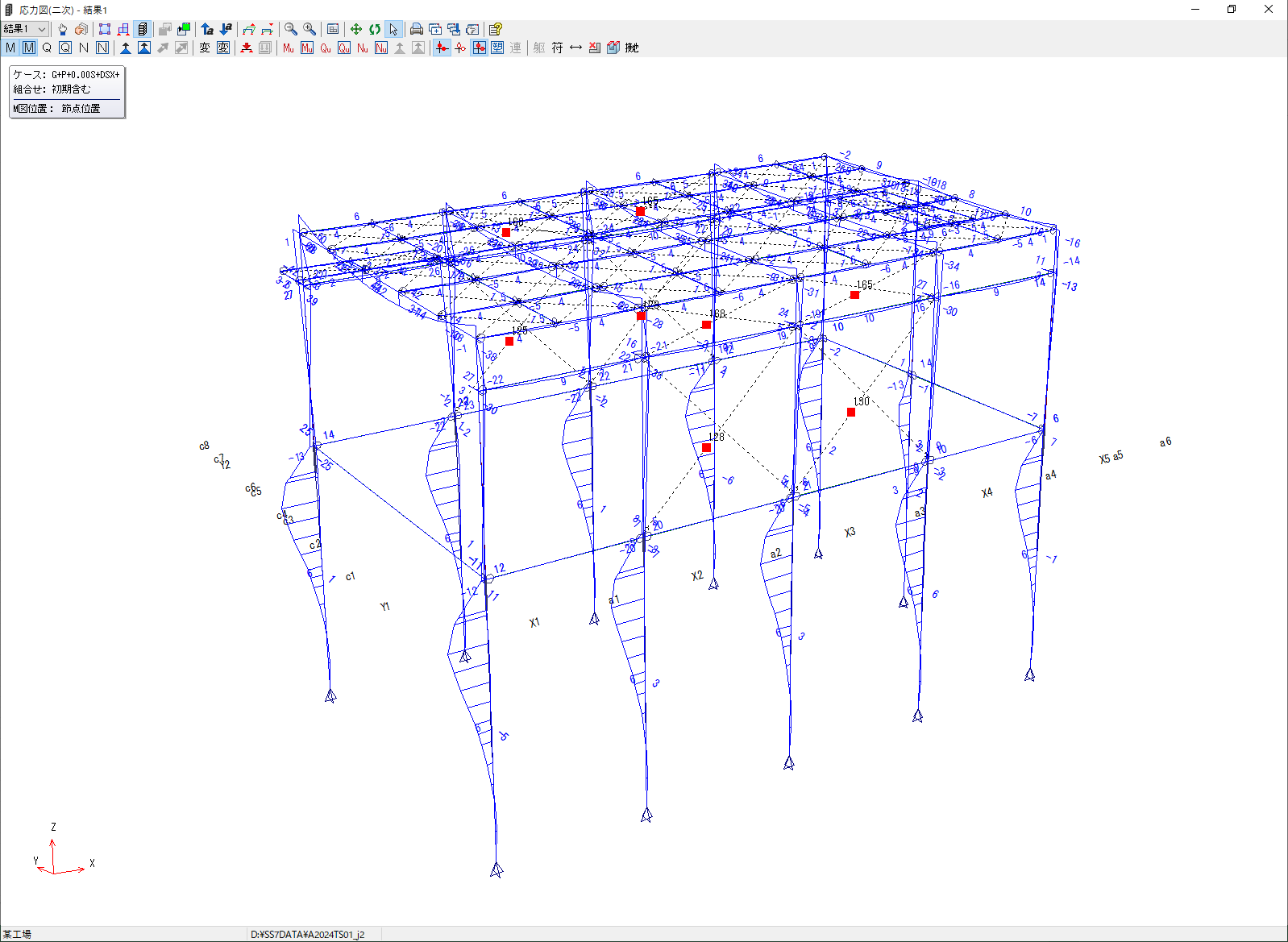The image size is (1288, 942).
Task: Toggle the plain Q shear diagram button
Action: click(47, 48)
